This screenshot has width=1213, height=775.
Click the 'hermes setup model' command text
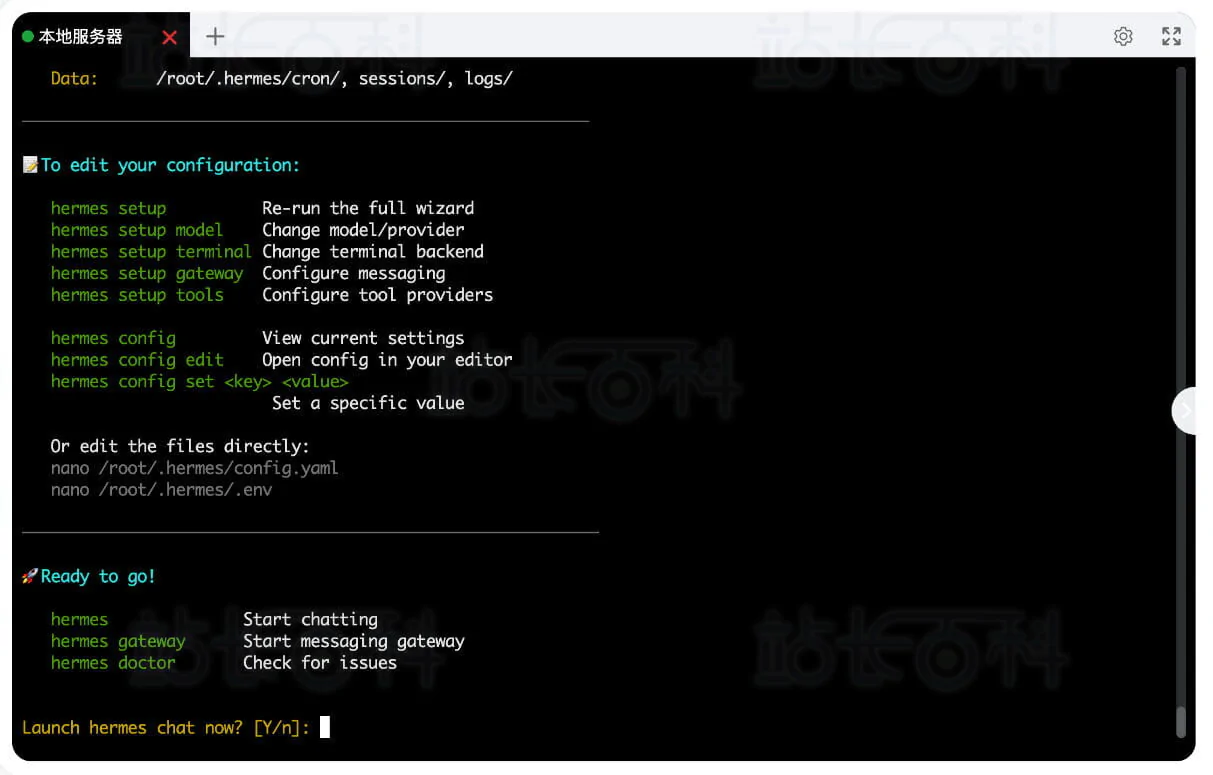tap(137, 230)
